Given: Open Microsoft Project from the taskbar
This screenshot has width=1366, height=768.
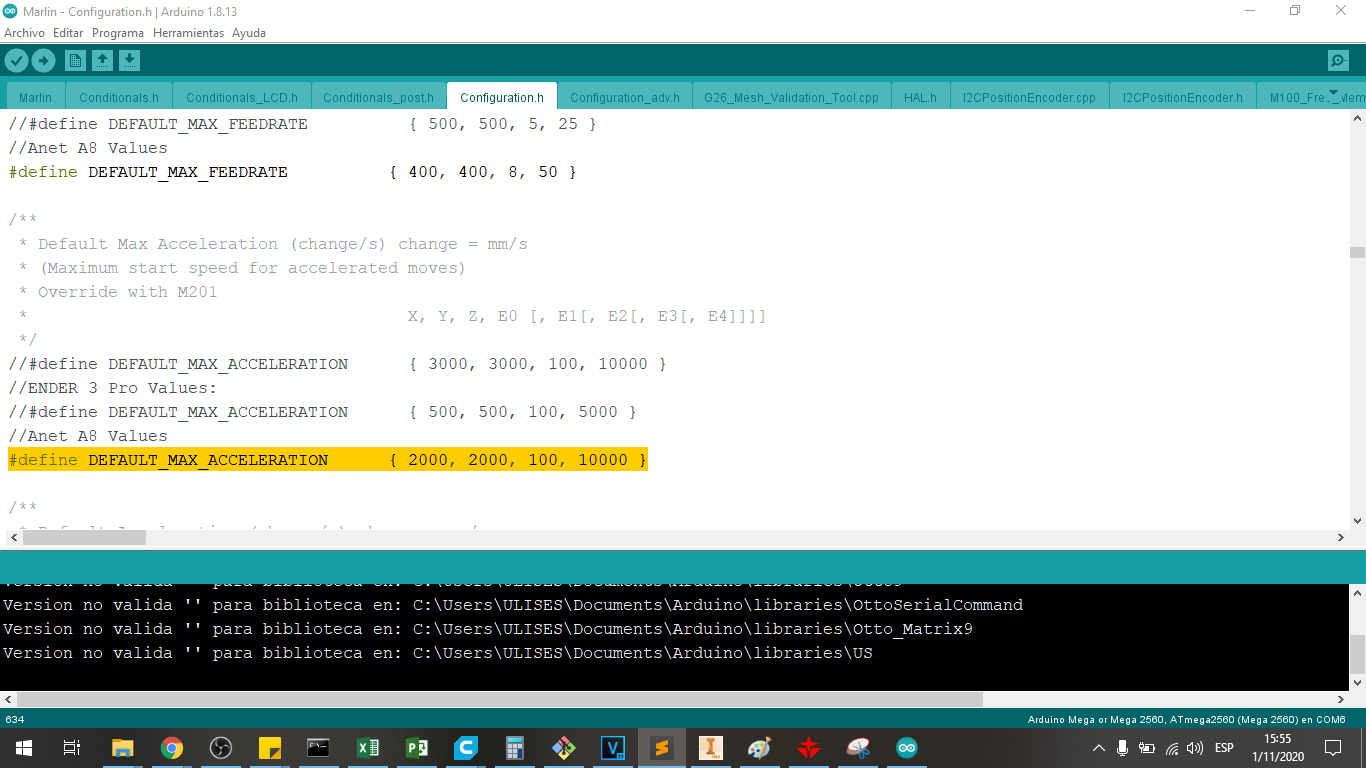Looking at the screenshot, I should [417, 748].
